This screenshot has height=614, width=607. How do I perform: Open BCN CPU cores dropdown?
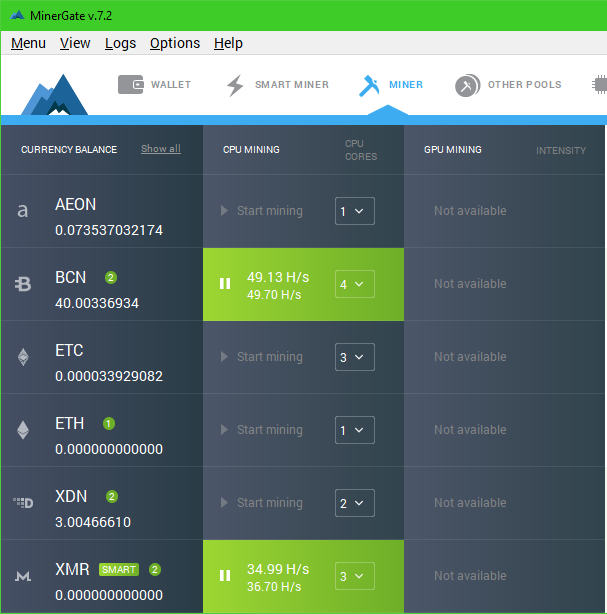point(355,284)
